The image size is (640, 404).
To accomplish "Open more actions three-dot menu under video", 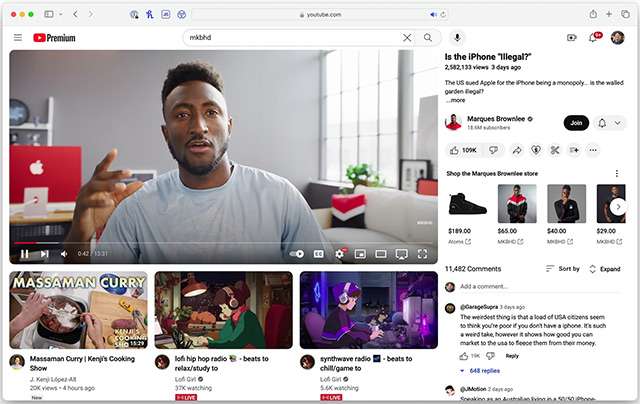I will (x=593, y=150).
